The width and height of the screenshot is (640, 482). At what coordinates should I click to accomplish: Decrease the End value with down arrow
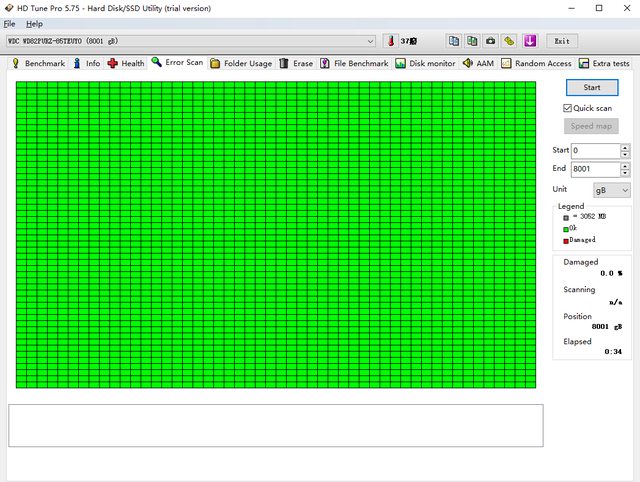point(625,173)
